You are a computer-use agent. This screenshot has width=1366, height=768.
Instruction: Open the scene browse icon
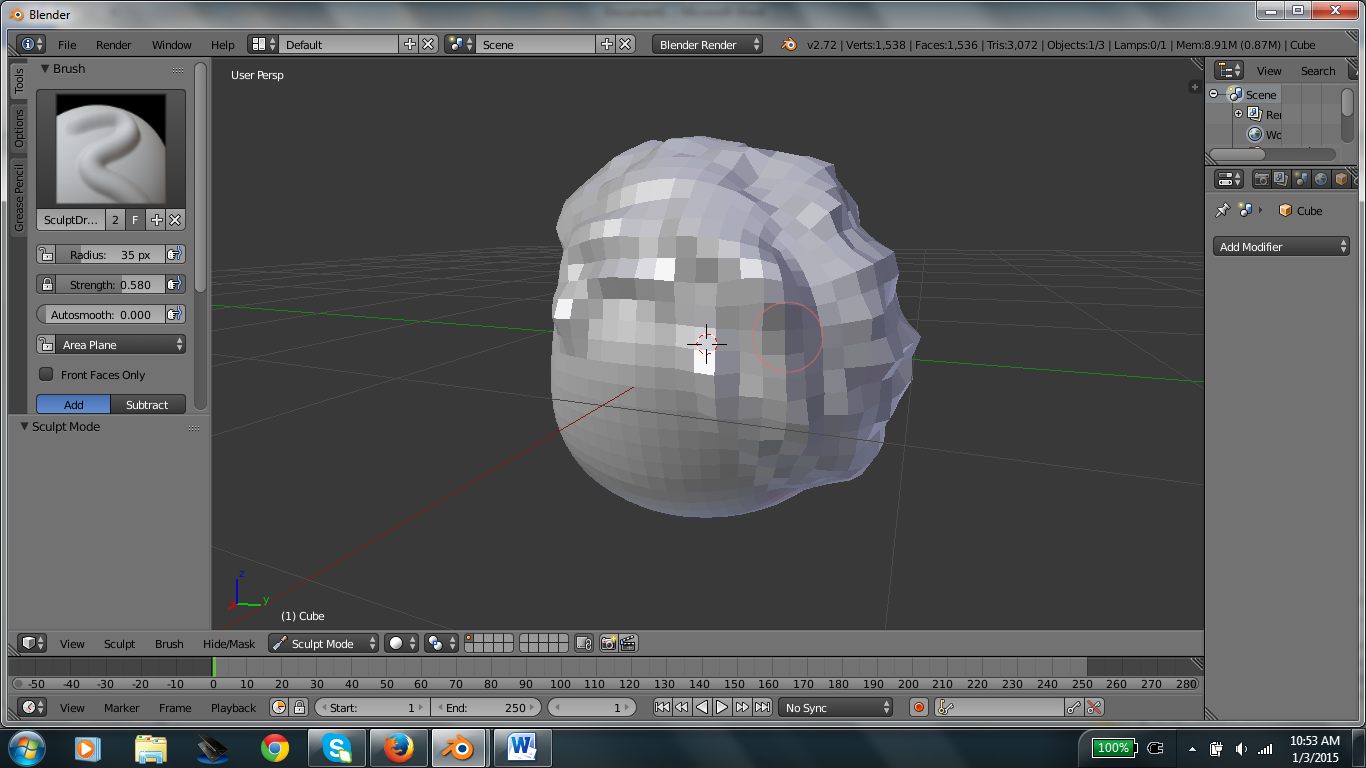pos(461,44)
